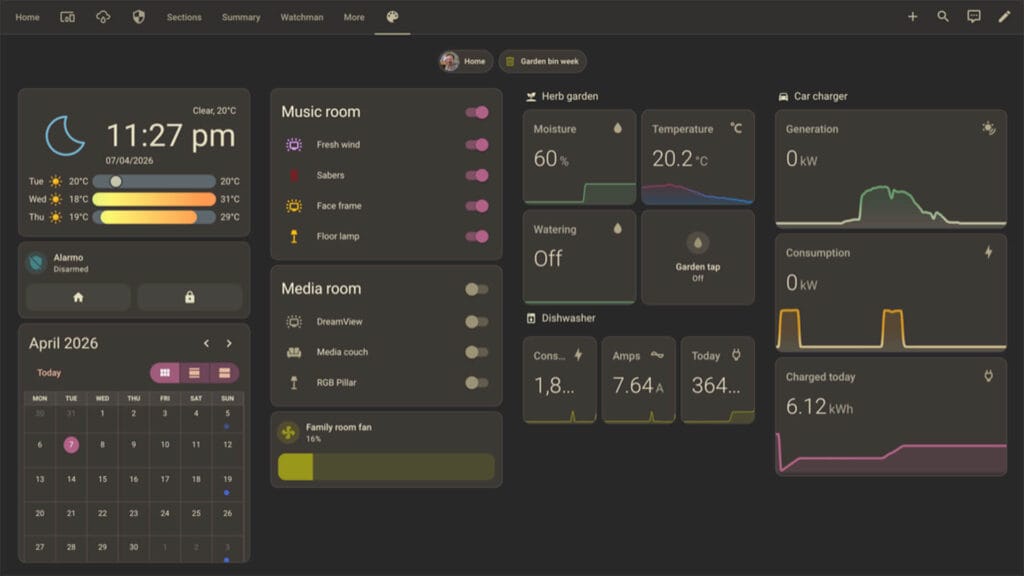
Task: Open the dishwasher Amps 7.64 A card
Action: tap(638, 380)
